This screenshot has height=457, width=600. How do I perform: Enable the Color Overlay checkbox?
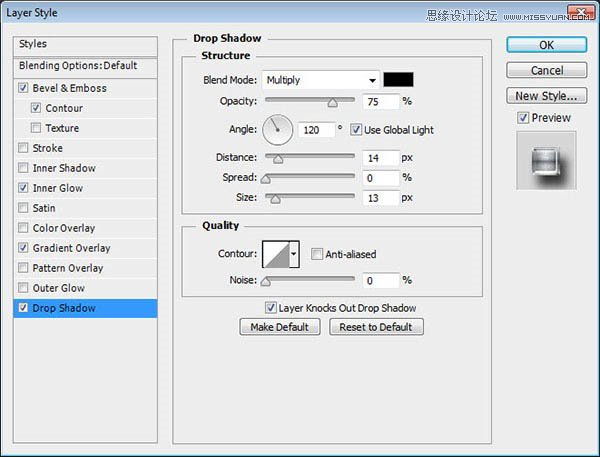tap(23, 228)
